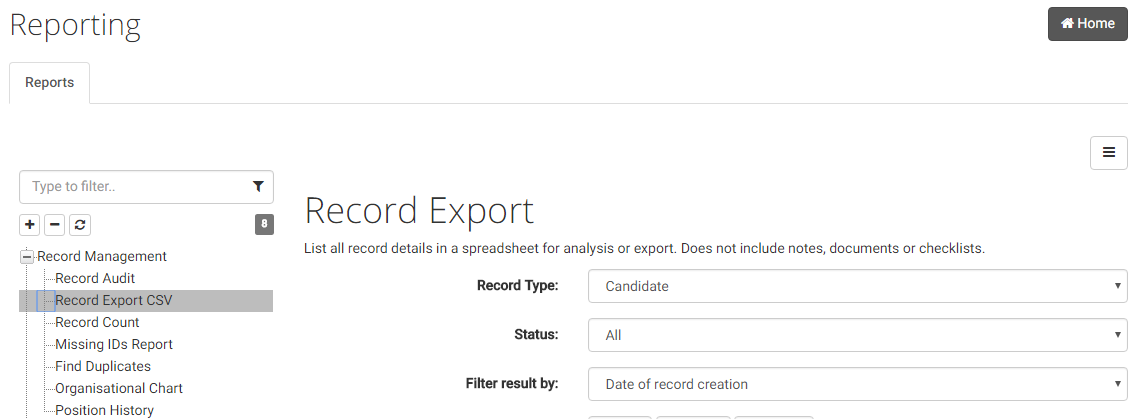This screenshot has width=1136, height=419.
Task: Click the Filter result by label
Action: click(512, 383)
